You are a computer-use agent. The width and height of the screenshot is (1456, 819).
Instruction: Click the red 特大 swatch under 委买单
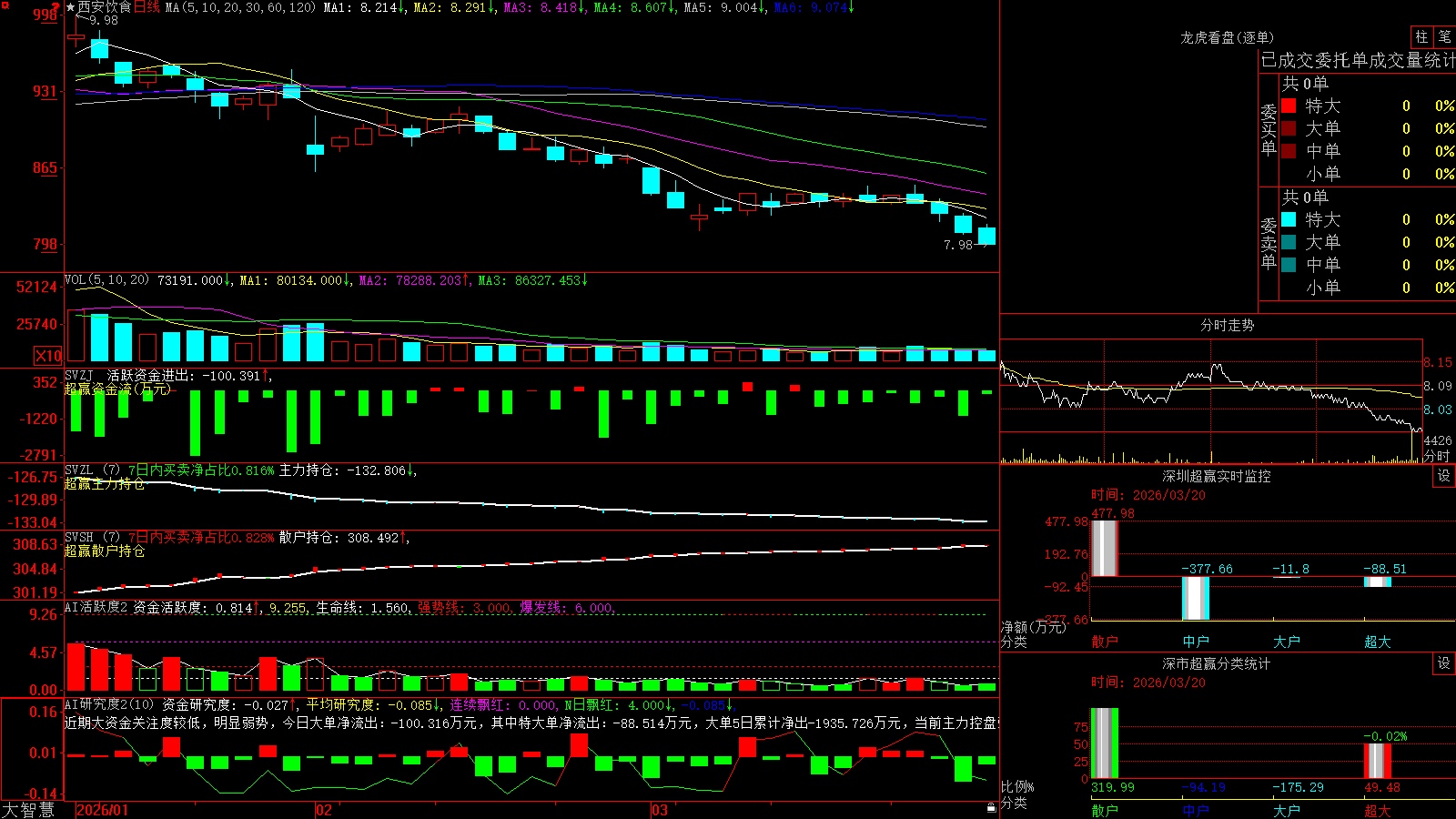pyautogui.click(x=1289, y=106)
